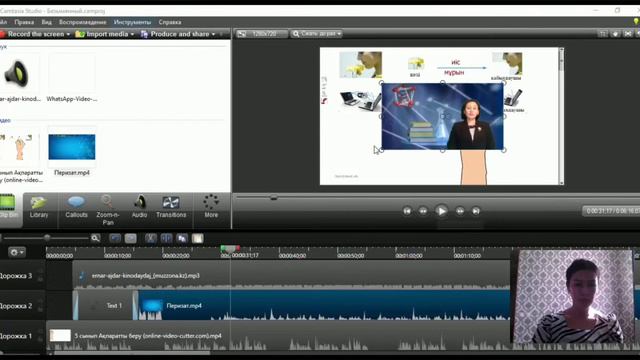Click the 1280x720 editing dimensions button
This screenshot has height=360, width=640.
(262, 34)
